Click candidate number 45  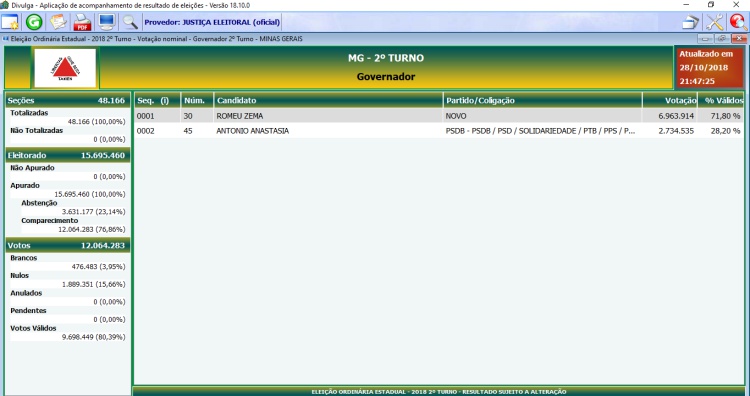[x=188, y=131]
